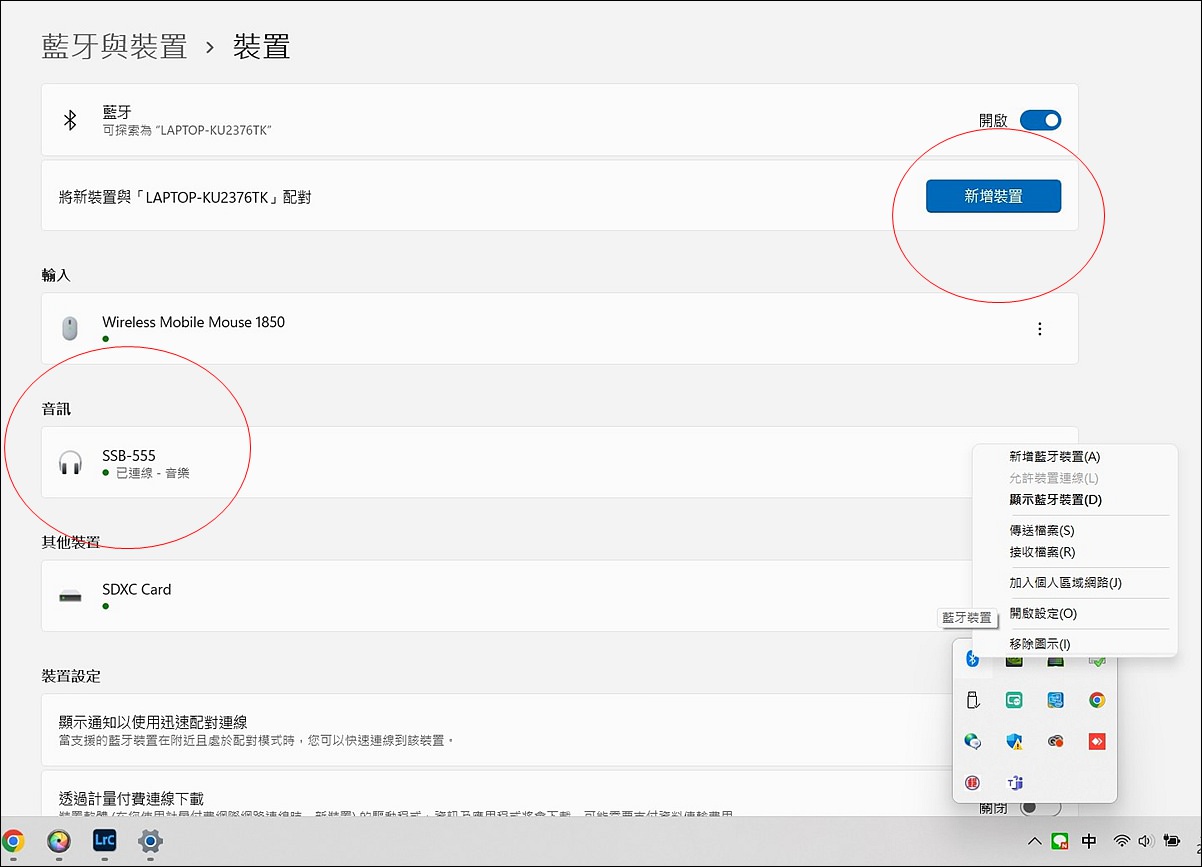Click the Bluetooth icon in the tray popup
This screenshot has width=1202, height=867.
[x=971, y=658]
